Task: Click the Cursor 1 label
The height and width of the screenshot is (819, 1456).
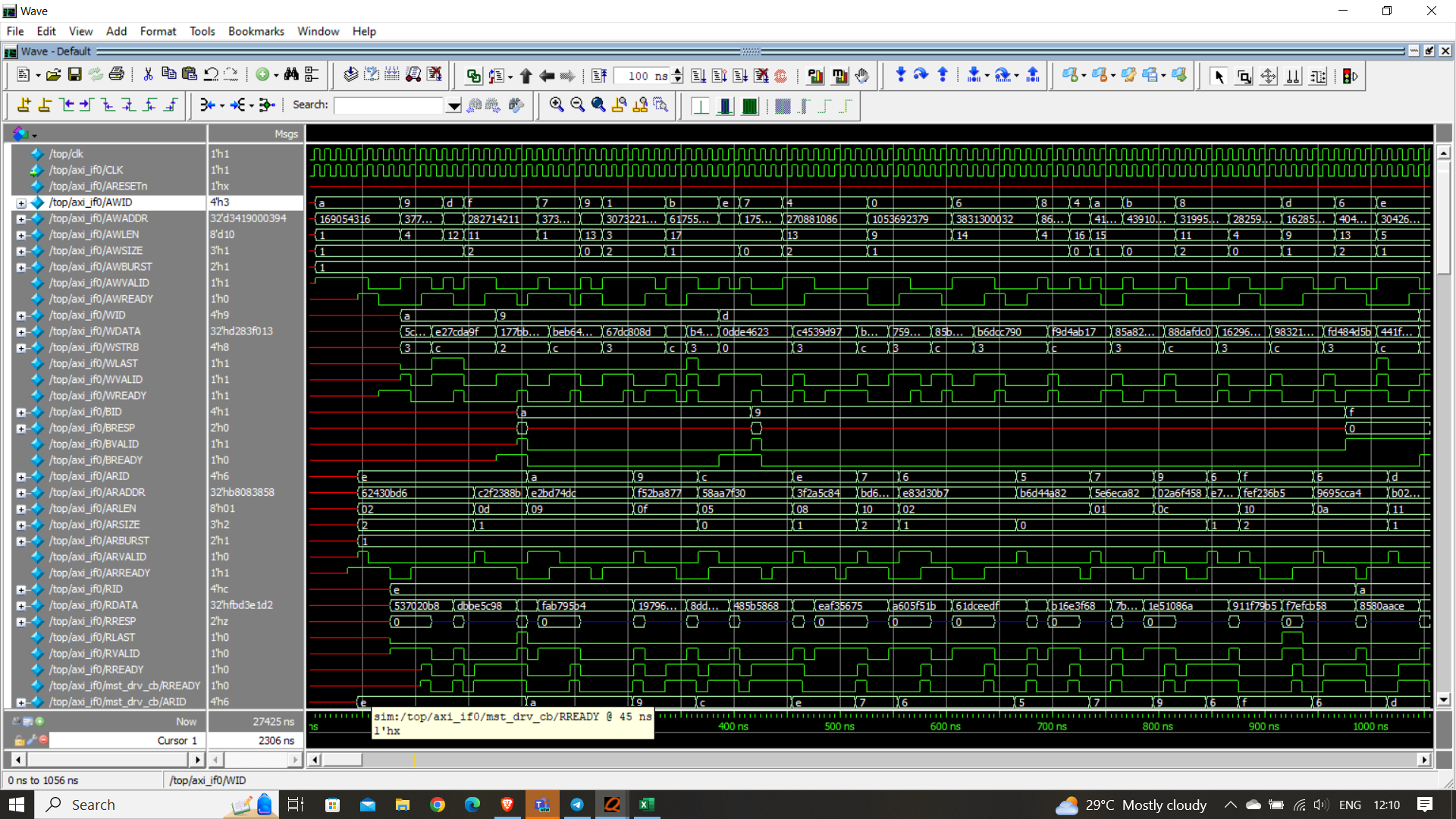Action: [x=177, y=741]
